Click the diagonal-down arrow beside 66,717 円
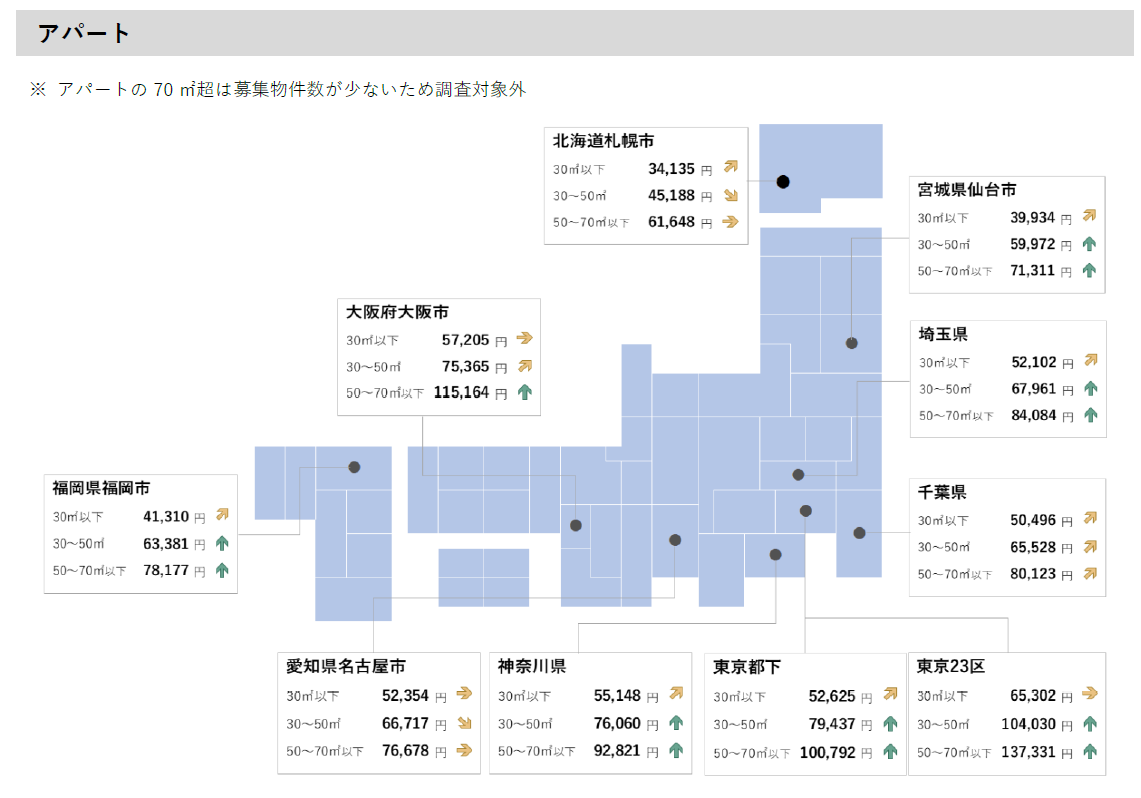This screenshot has height=798, width=1141. tap(464, 722)
